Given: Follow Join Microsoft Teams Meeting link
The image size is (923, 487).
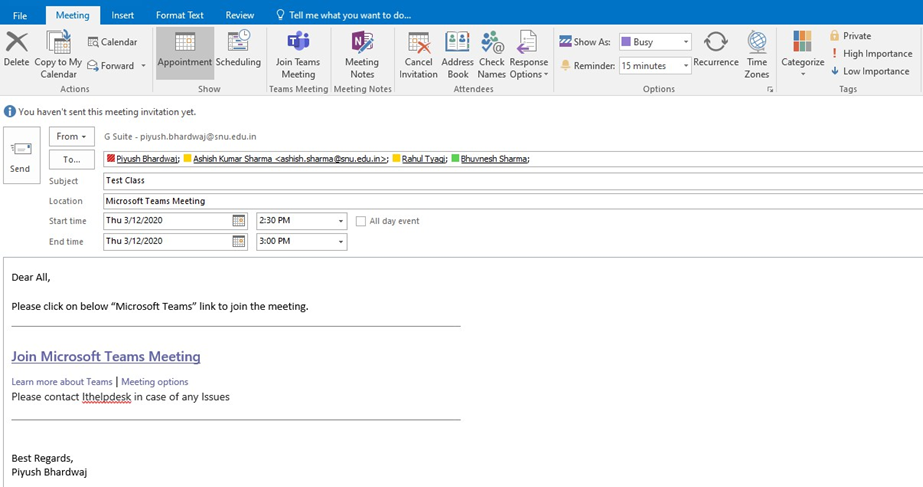Looking at the screenshot, I should 106,356.
